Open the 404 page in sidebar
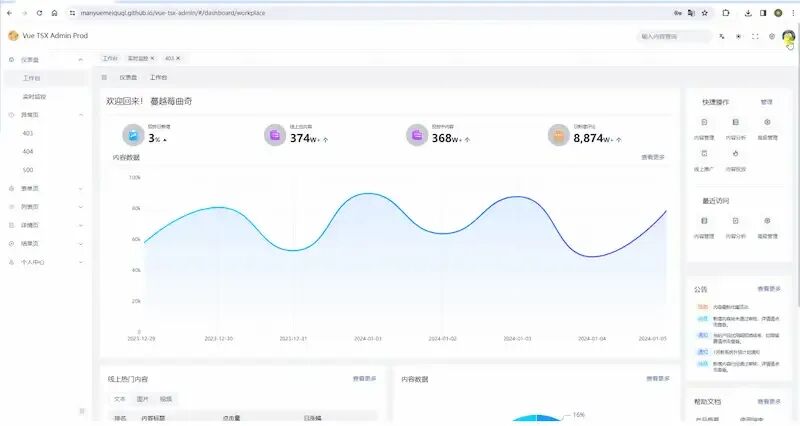Screen dimensions: 800x426 click(28, 152)
